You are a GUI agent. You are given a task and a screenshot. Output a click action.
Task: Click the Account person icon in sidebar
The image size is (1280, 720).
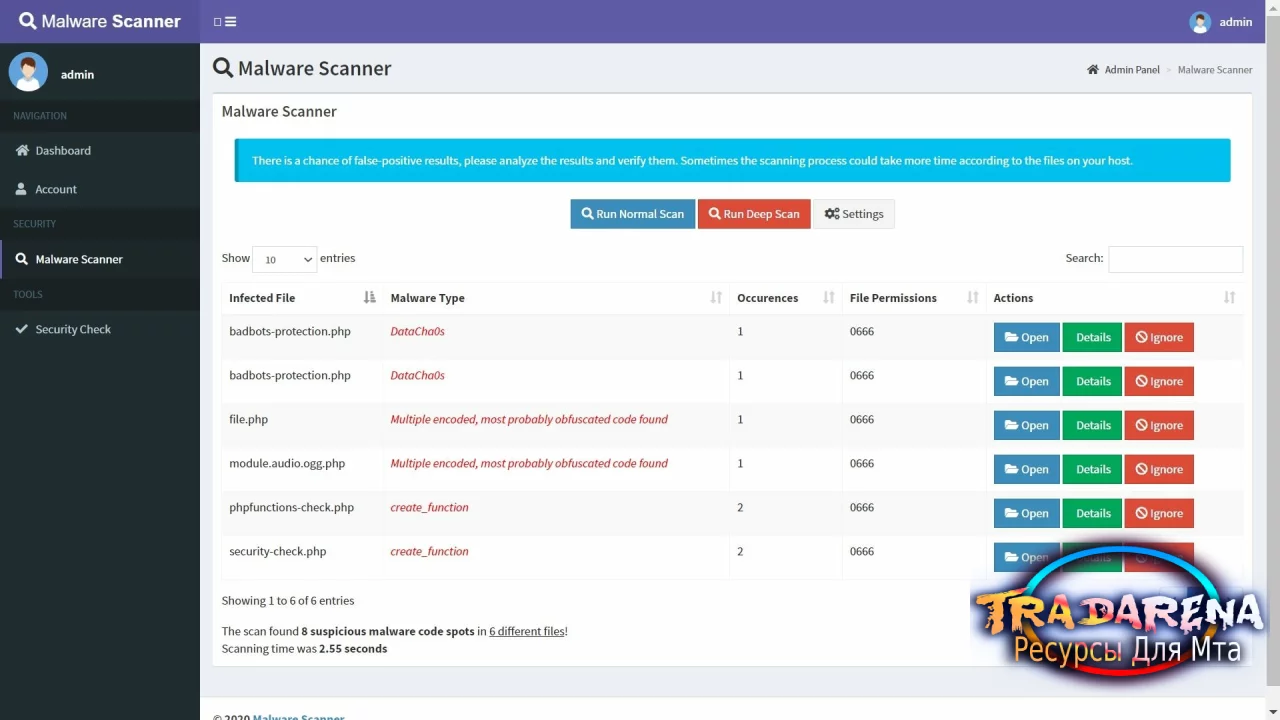click(22, 189)
